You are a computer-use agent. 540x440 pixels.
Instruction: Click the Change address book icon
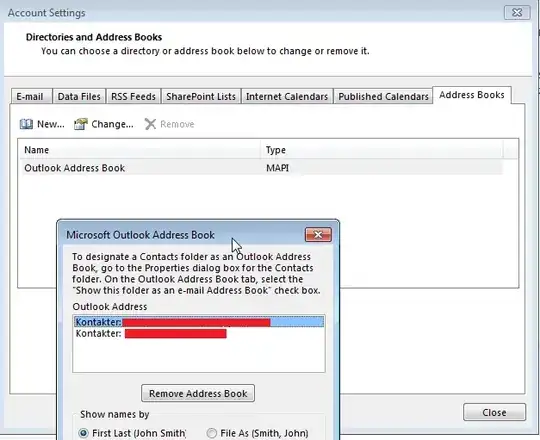click(81, 124)
